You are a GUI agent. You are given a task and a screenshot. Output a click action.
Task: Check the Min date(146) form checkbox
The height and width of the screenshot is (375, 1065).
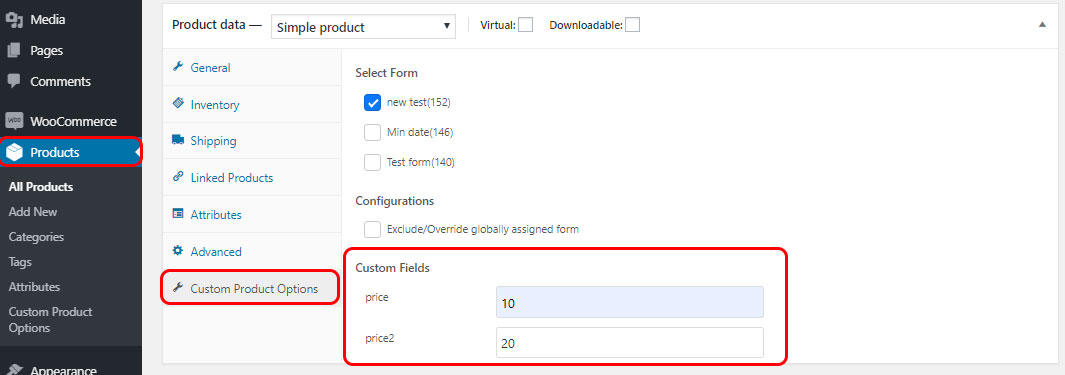coord(372,132)
